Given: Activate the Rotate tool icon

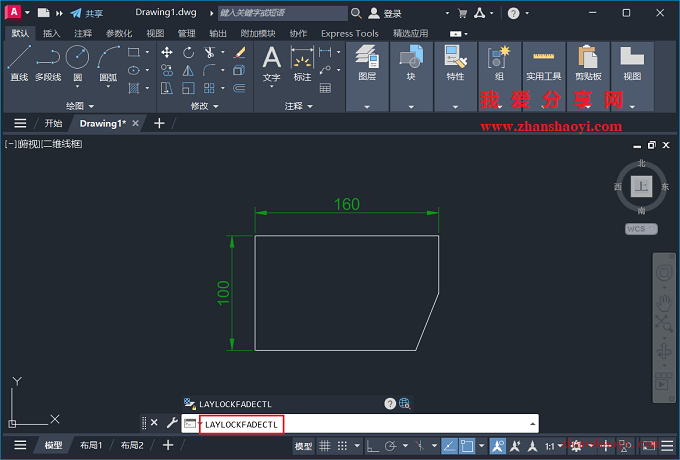Looking at the screenshot, I should point(188,53).
